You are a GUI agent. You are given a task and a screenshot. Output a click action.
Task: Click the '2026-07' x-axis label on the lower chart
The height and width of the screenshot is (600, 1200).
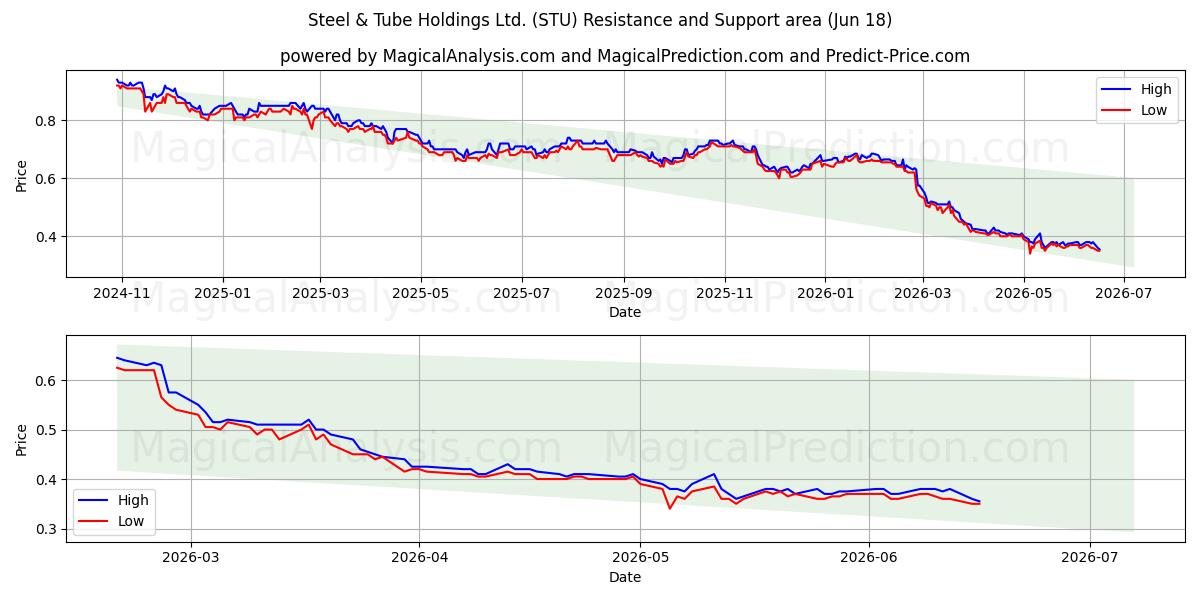(1089, 558)
